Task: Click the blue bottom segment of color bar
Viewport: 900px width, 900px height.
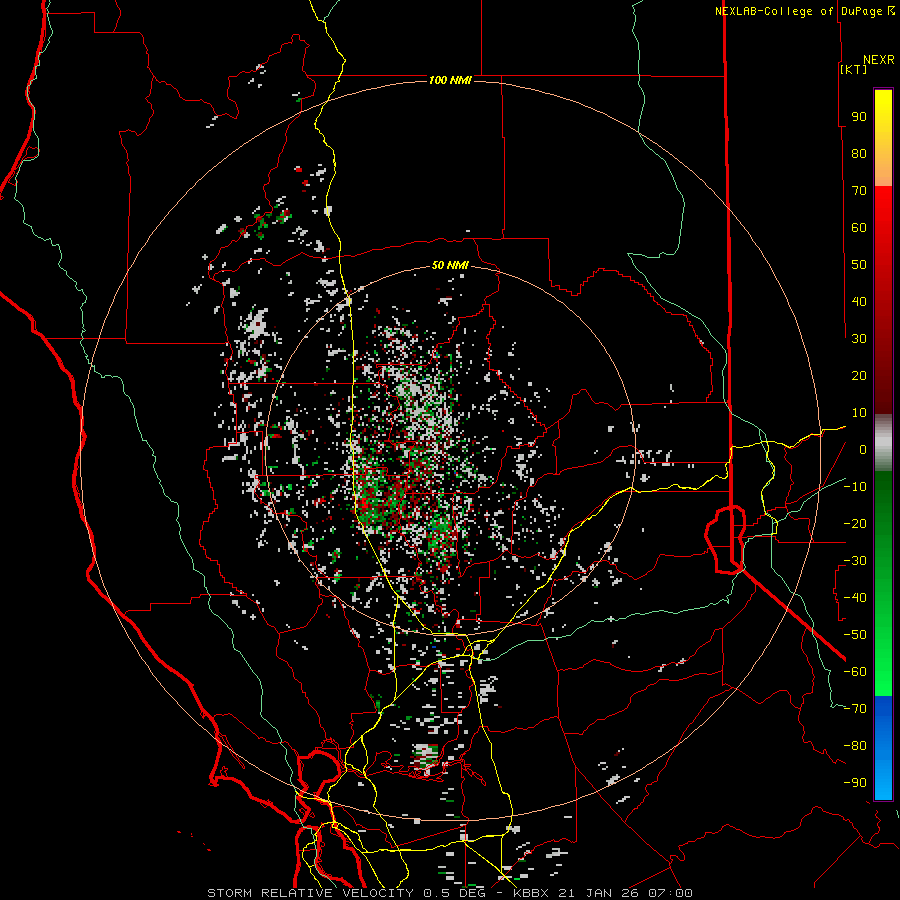Action: coord(883,747)
